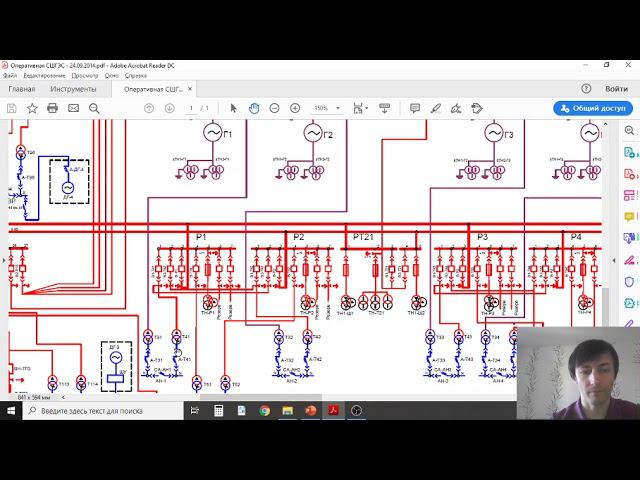The height and width of the screenshot is (480, 640).
Task: Click the Общий доступ share button
Action: [x=593, y=109]
